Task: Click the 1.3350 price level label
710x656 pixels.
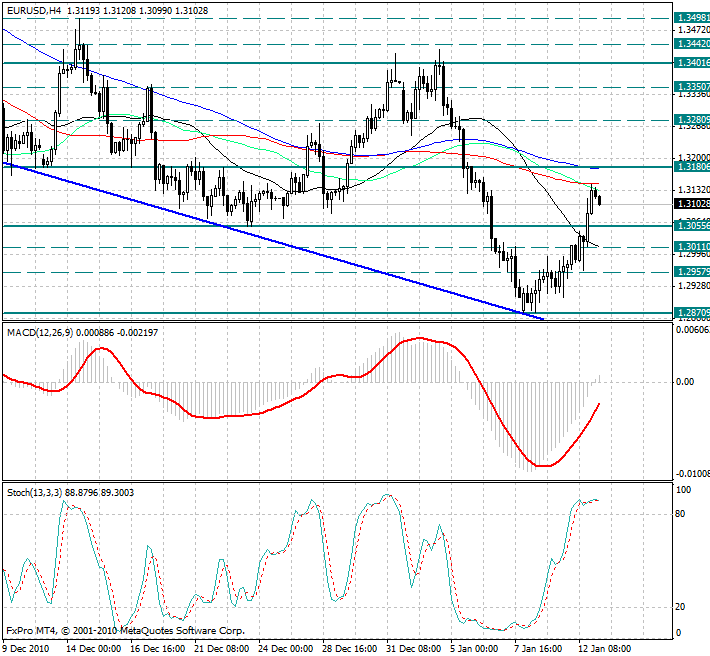Action: [692, 88]
